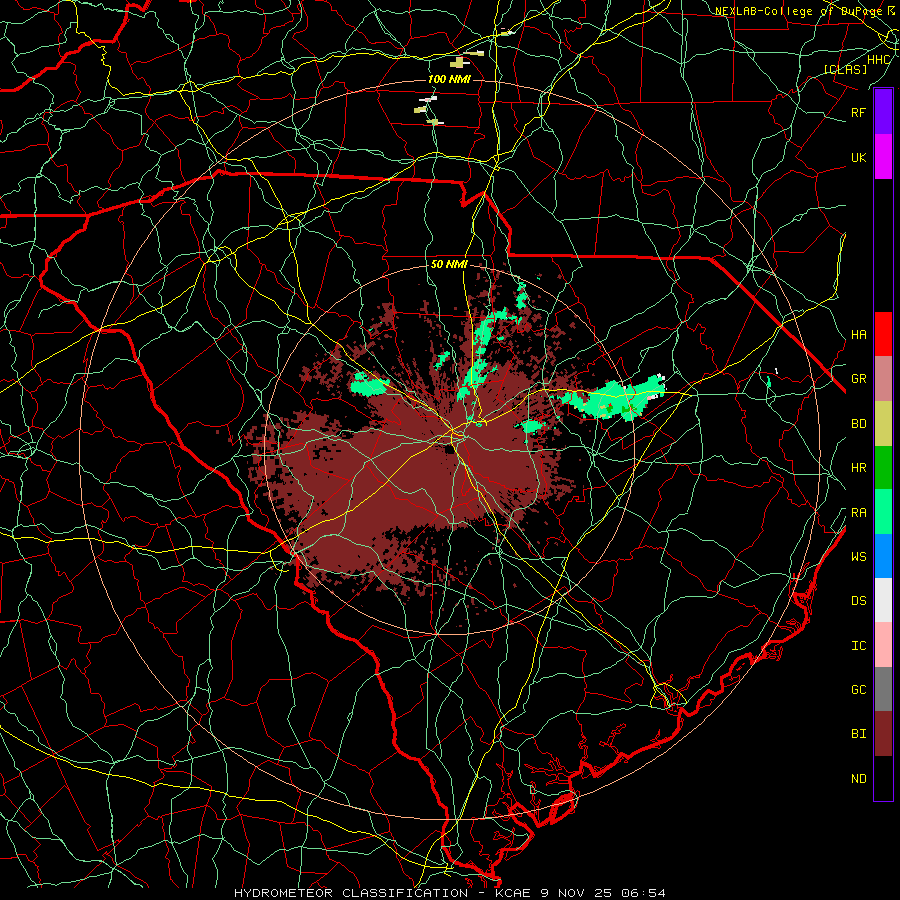Click the GC legend label
The image size is (900, 900).
[x=858, y=690]
